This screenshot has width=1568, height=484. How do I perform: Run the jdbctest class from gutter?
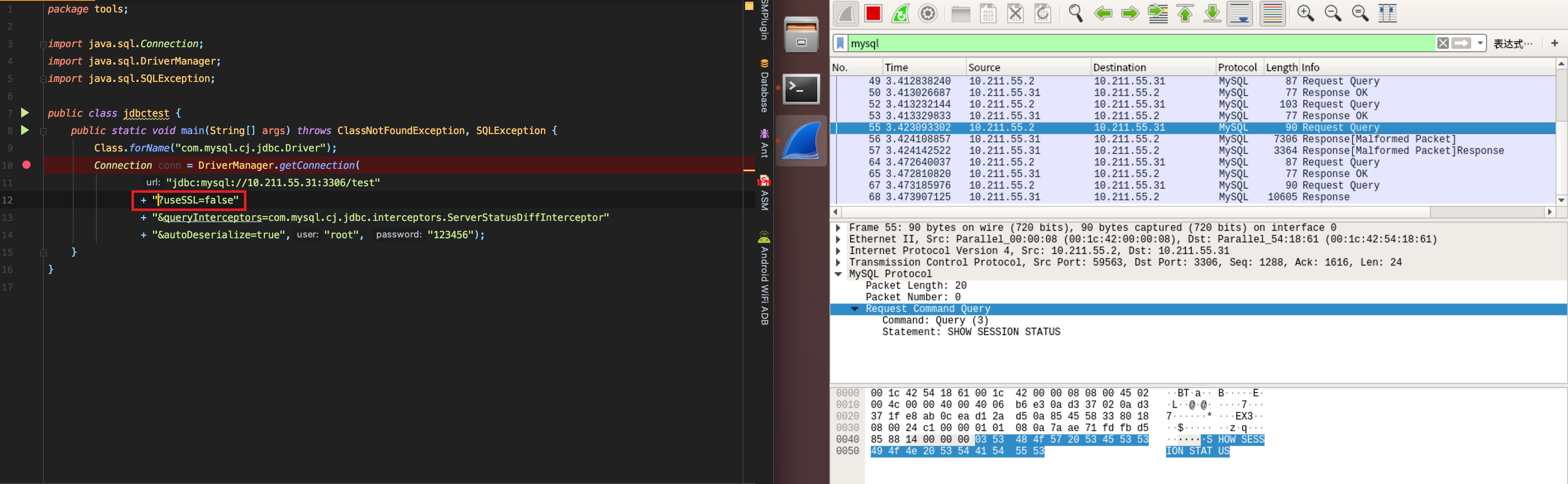[25, 113]
